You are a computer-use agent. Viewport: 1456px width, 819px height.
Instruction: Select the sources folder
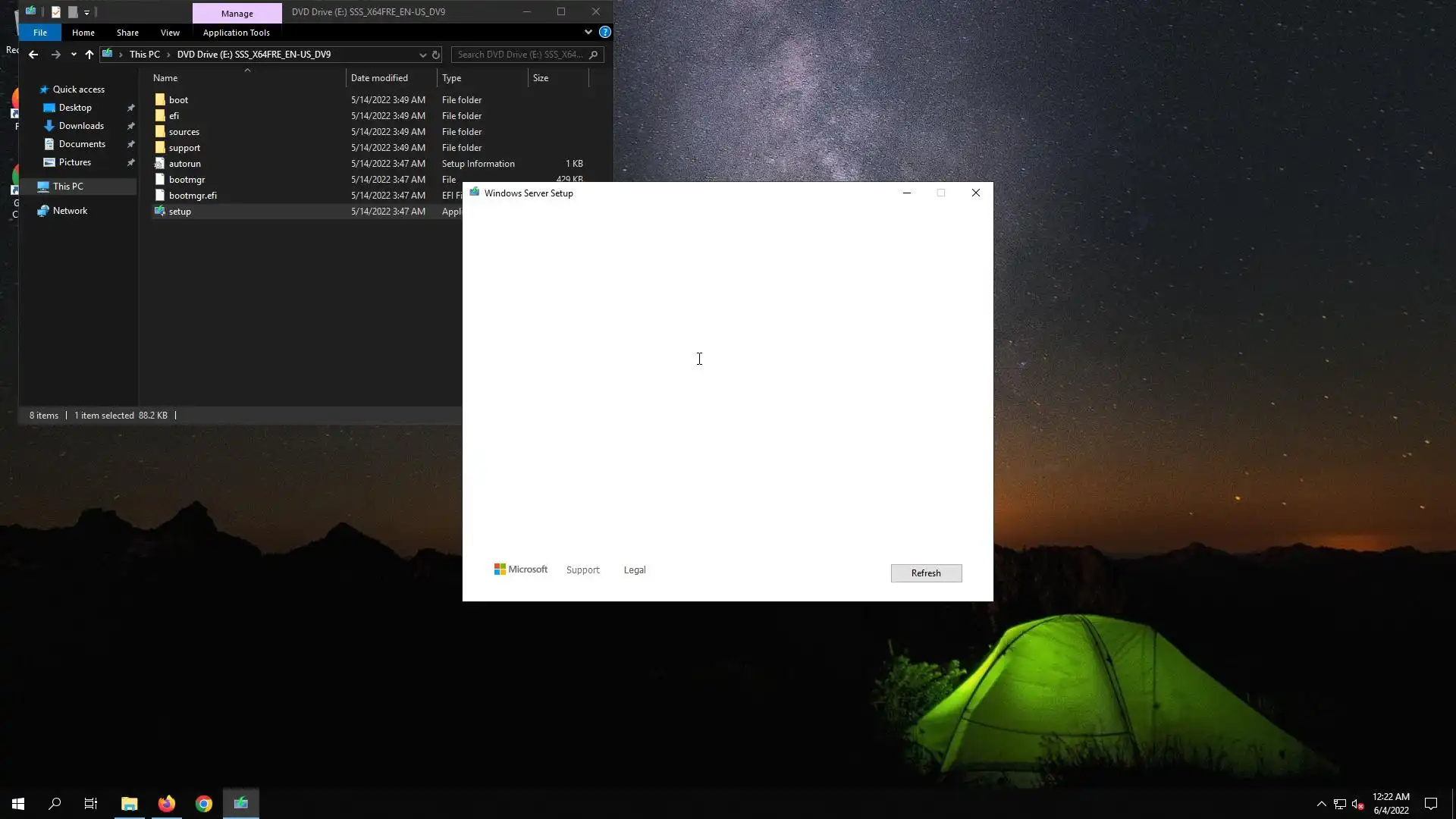click(184, 132)
